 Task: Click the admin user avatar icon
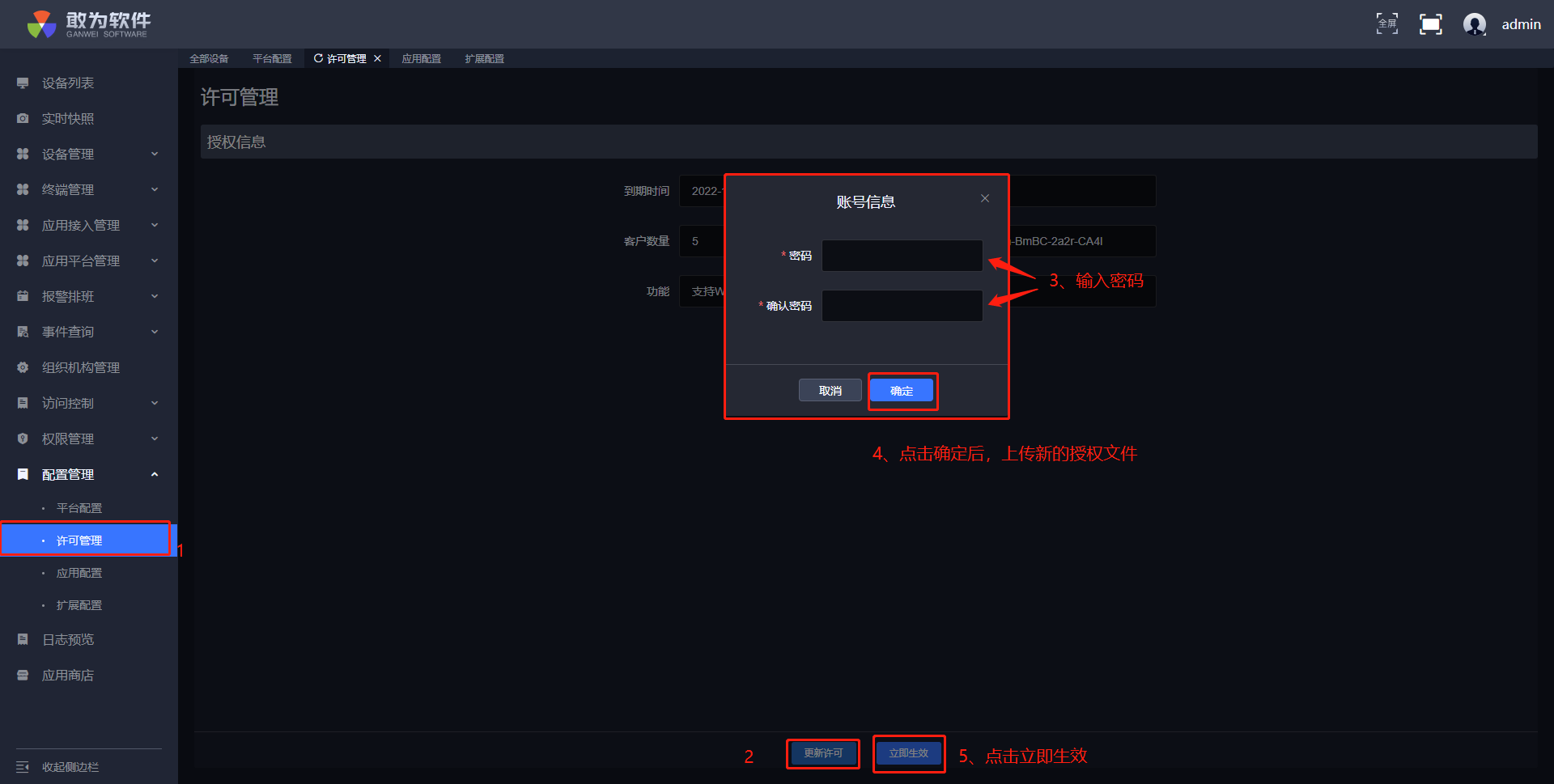click(1475, 24)
